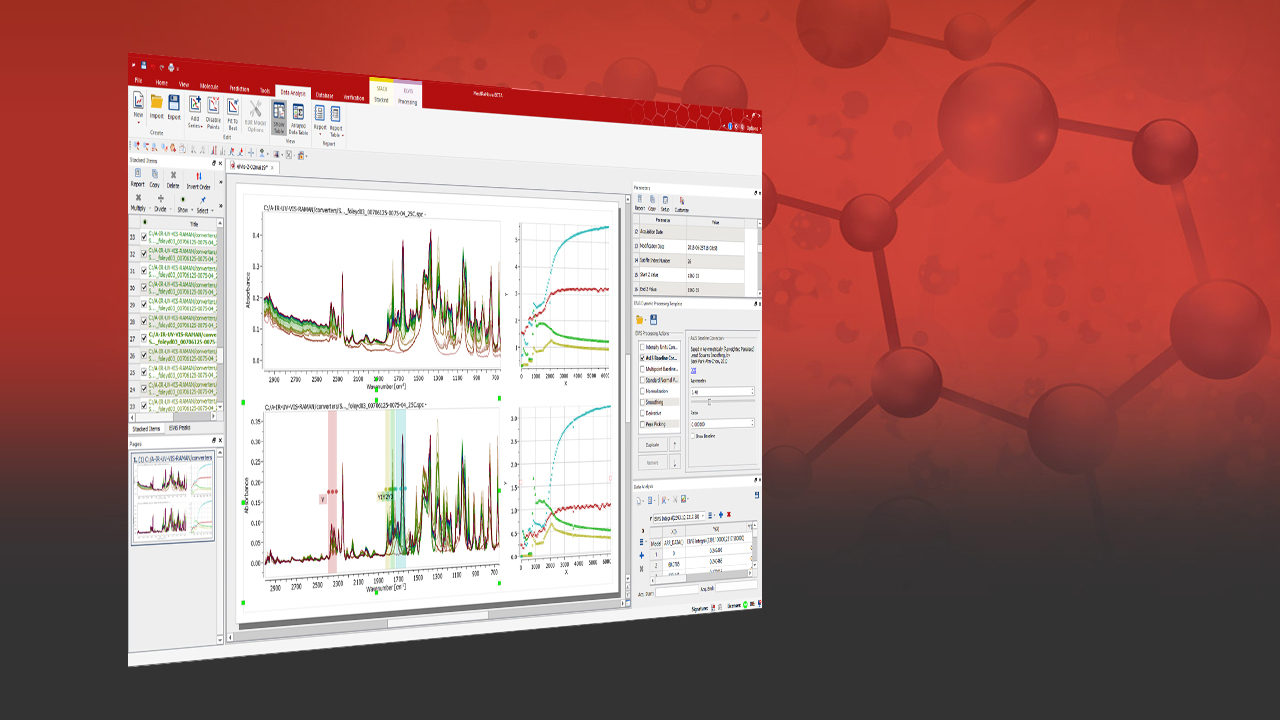Viewport: 1280px width, 720px height.
Task: Click the move-up arrow button beside Duplicate
Action: coord(675,442)
